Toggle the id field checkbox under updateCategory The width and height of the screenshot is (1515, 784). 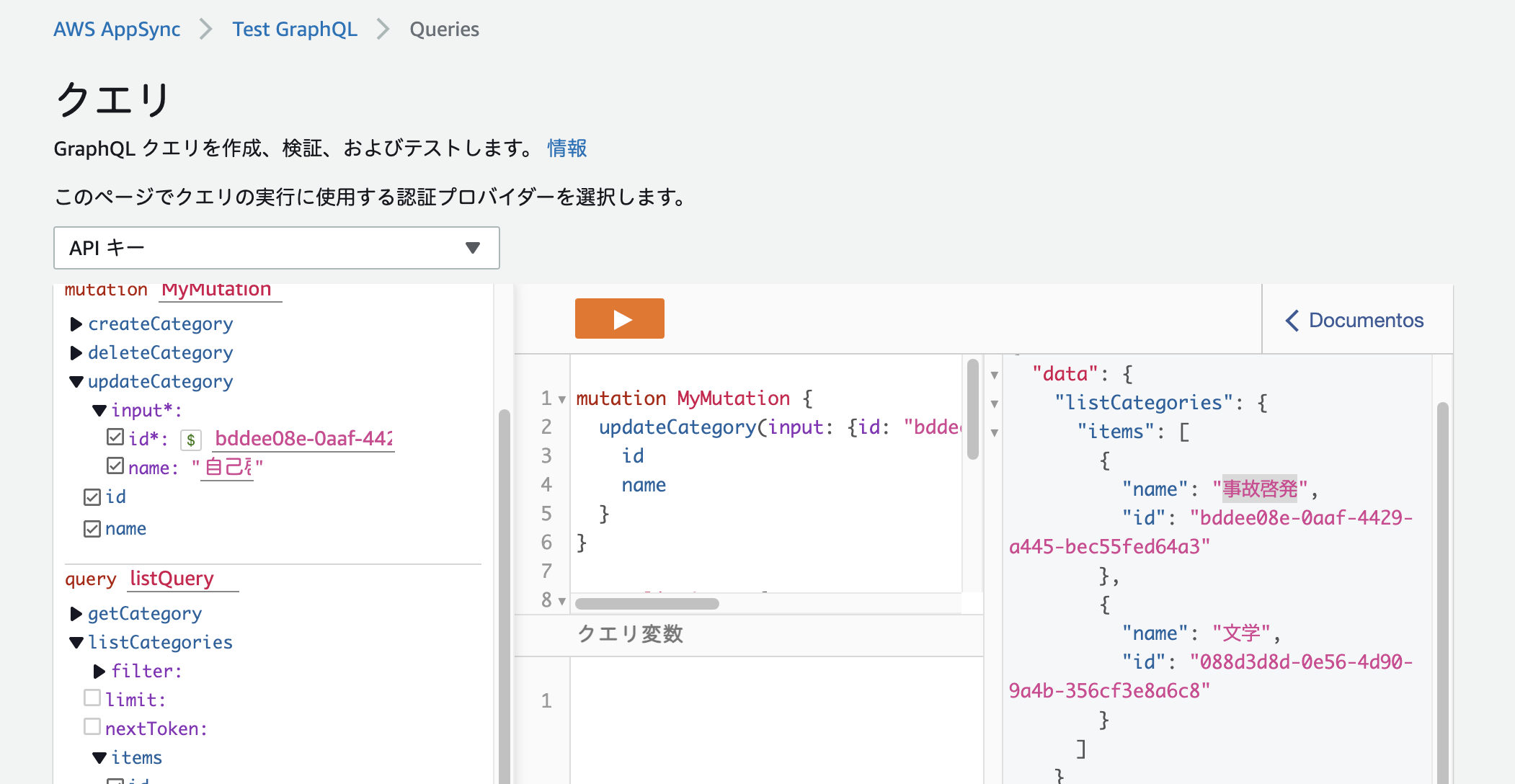tap(92, 497)
